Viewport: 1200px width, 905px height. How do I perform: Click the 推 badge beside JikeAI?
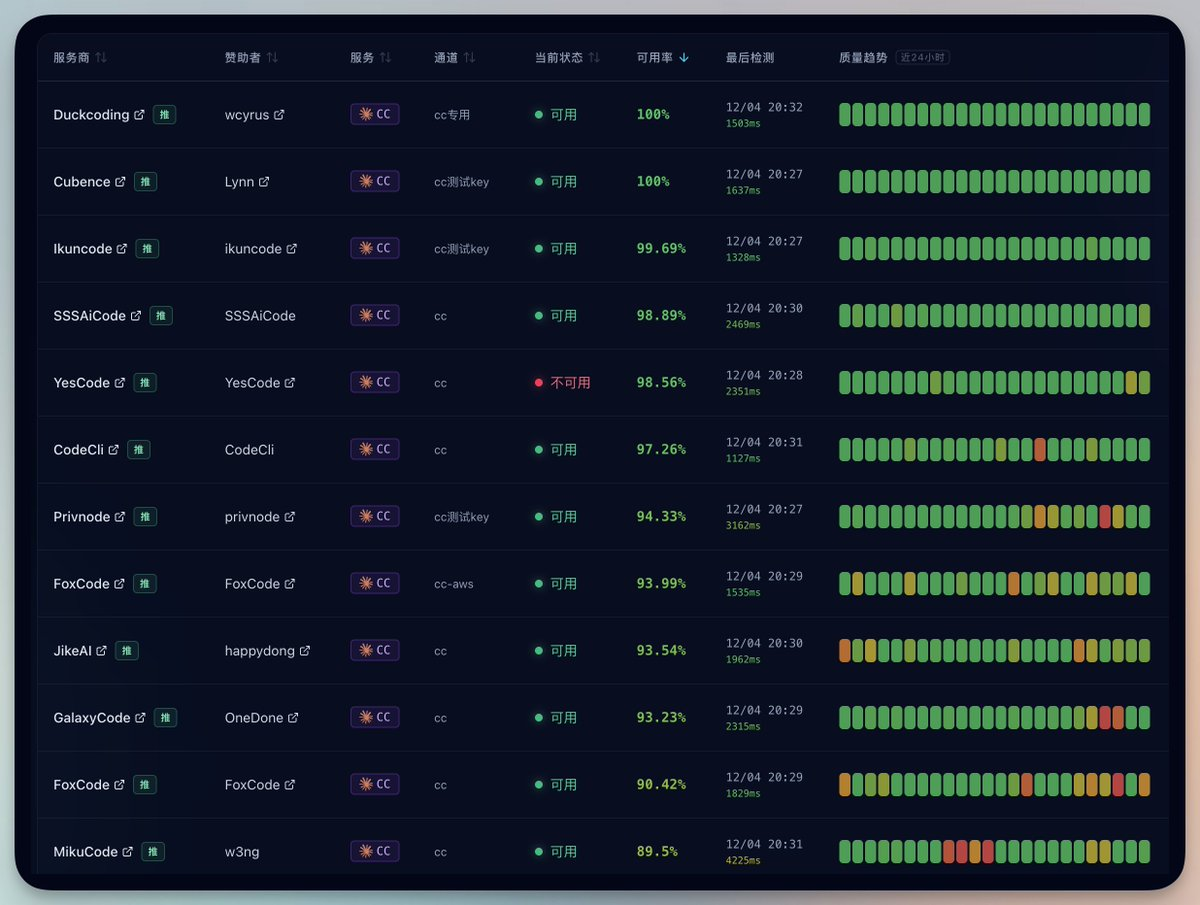tap(127, 651)
